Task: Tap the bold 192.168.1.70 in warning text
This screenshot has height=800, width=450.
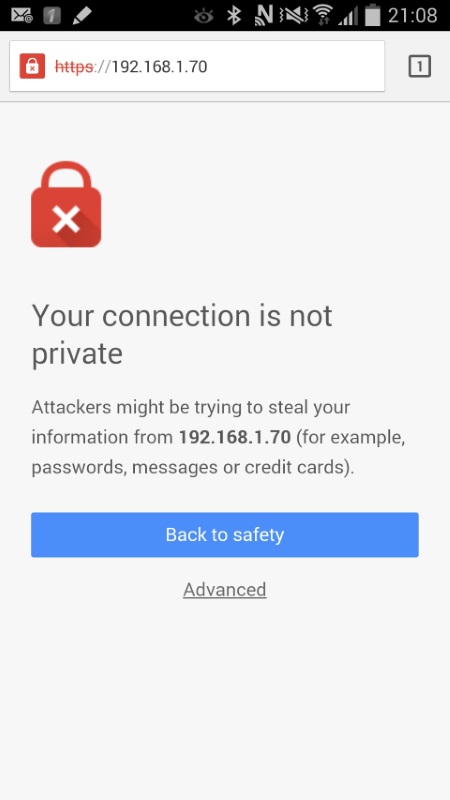Action: pyautogui.click(x=235, y=437)
